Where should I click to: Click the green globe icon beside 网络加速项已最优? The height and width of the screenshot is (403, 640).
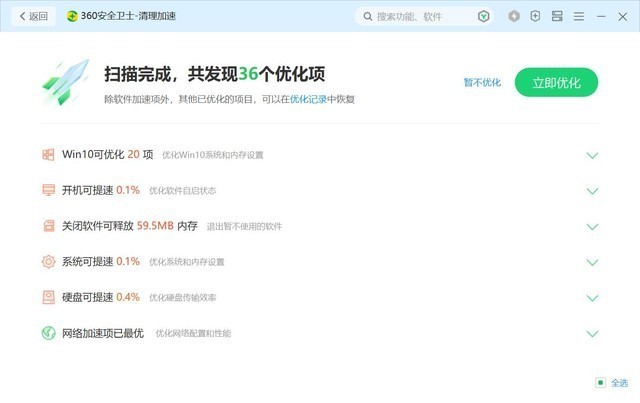pyautogui.click(x=49, y=333)
